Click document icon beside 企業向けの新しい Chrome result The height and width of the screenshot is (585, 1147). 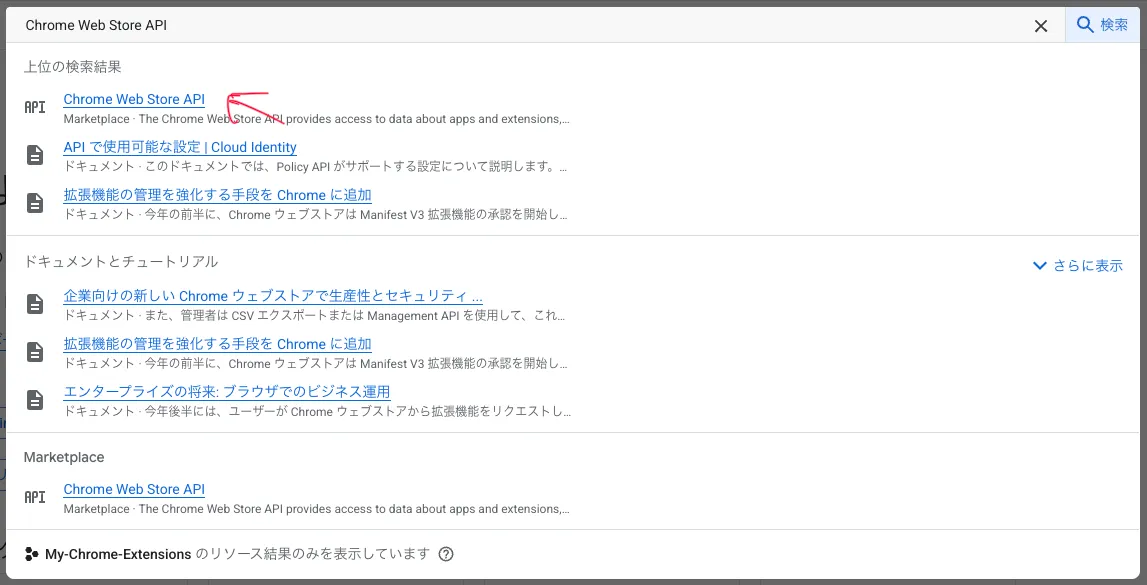[35, 303]
